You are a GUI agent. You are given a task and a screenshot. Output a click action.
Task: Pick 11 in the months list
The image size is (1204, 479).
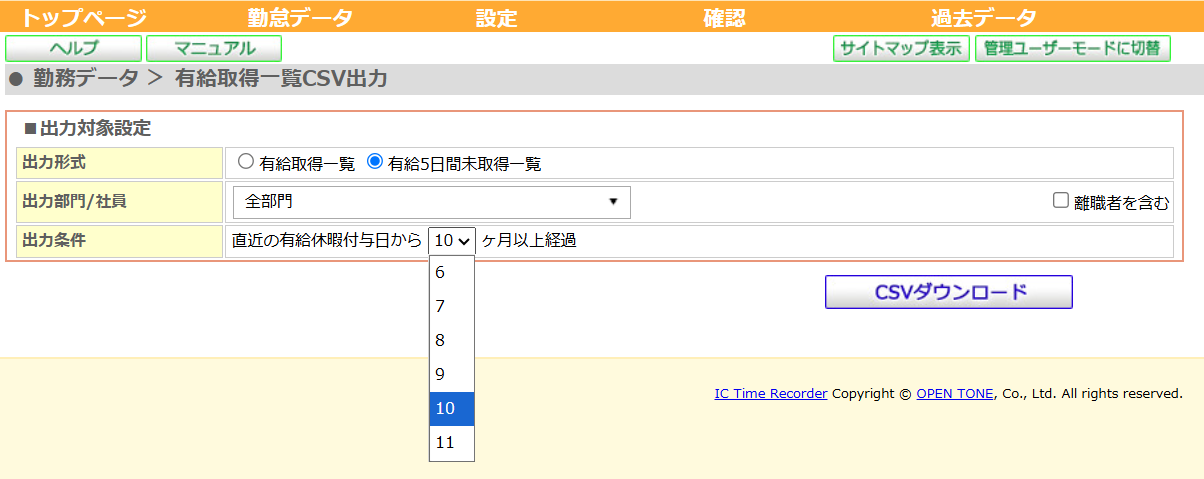[451, 442]
